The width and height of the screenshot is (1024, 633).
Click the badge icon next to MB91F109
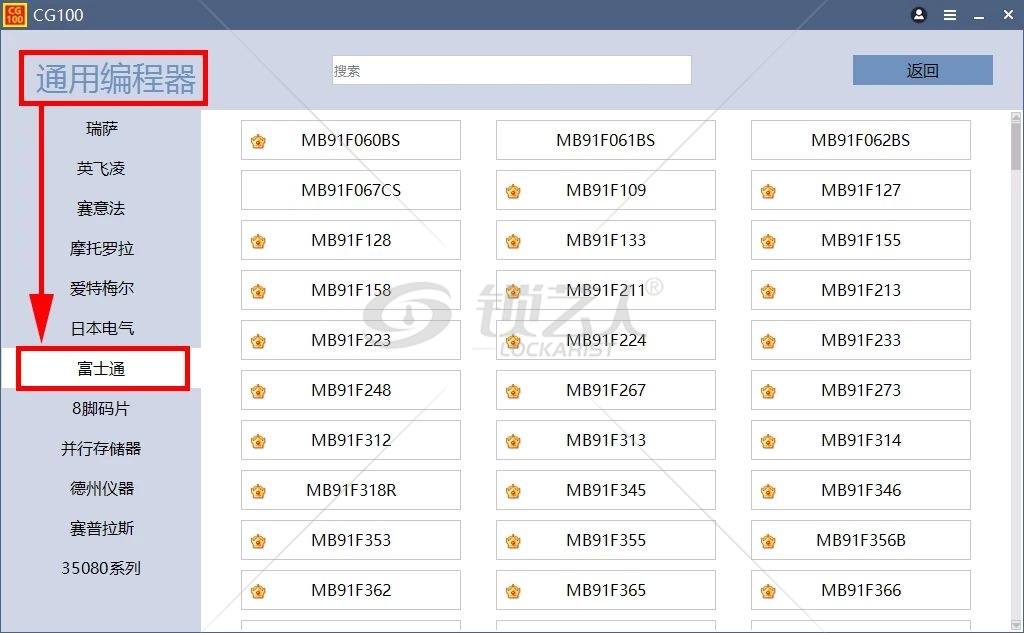pyautogui.click(x=513, y=191)
